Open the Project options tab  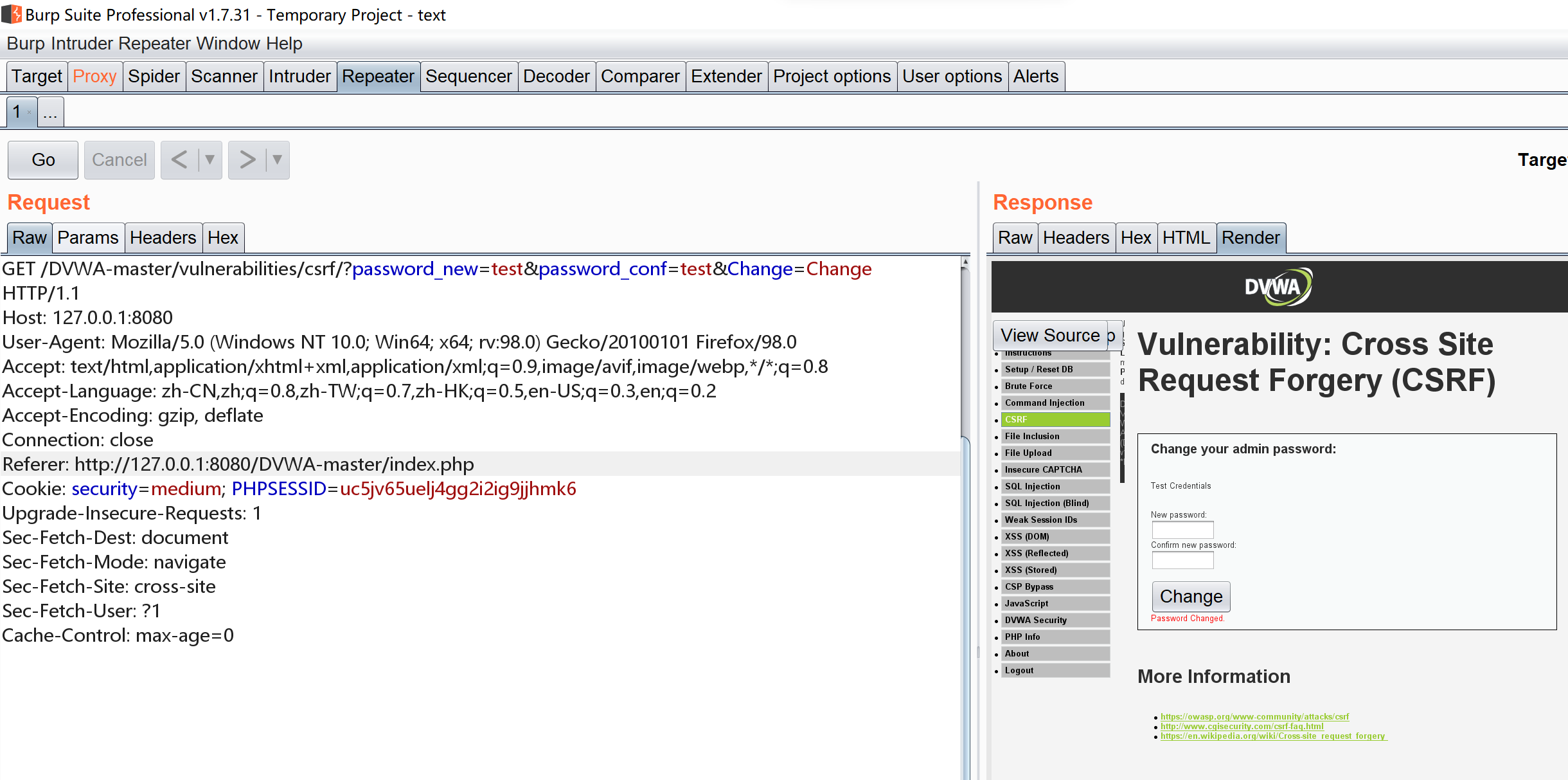tap(832, 77)
